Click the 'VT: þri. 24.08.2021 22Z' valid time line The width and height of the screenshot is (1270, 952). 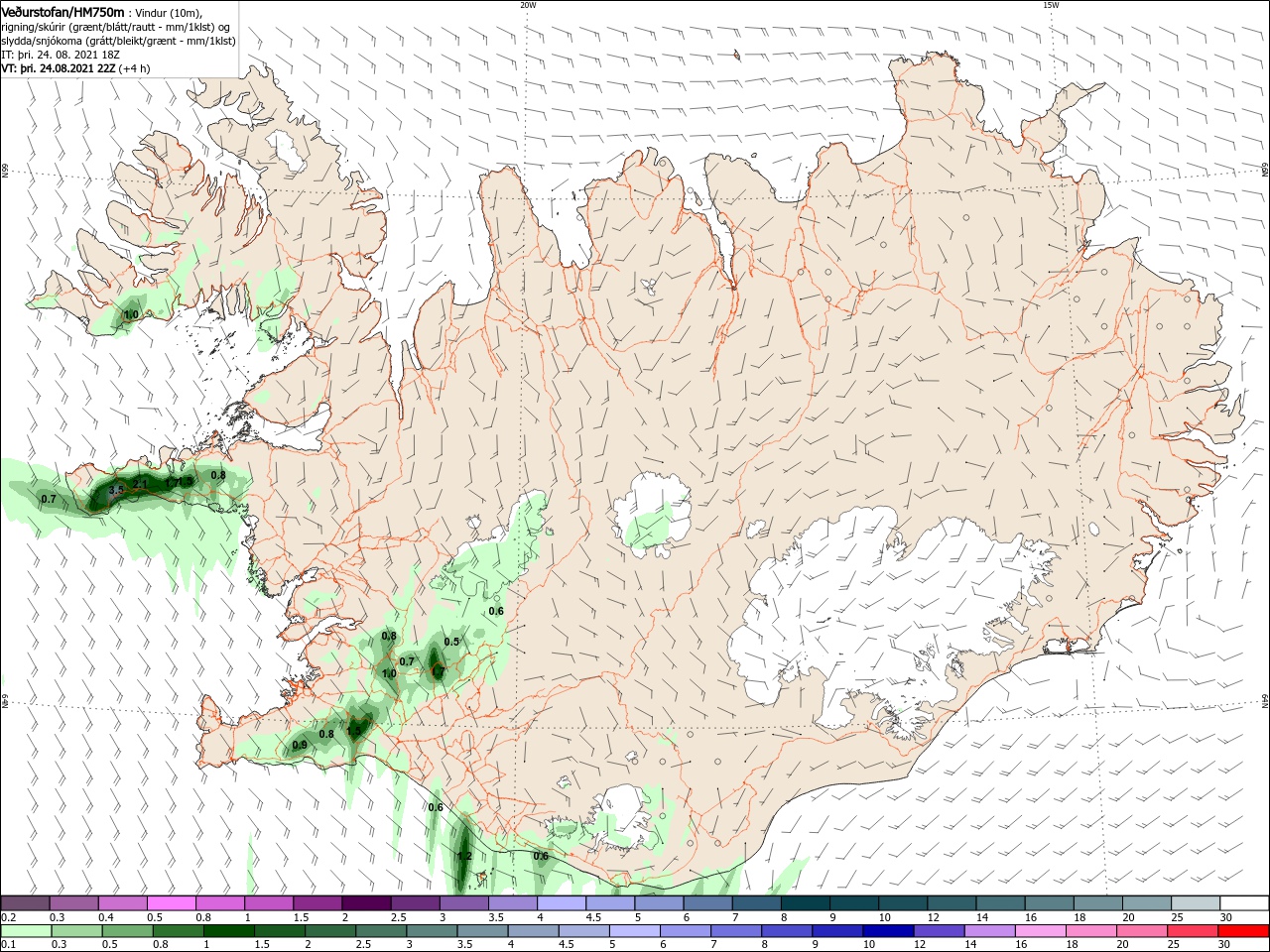pyautogui.click(x=76, y=68)
